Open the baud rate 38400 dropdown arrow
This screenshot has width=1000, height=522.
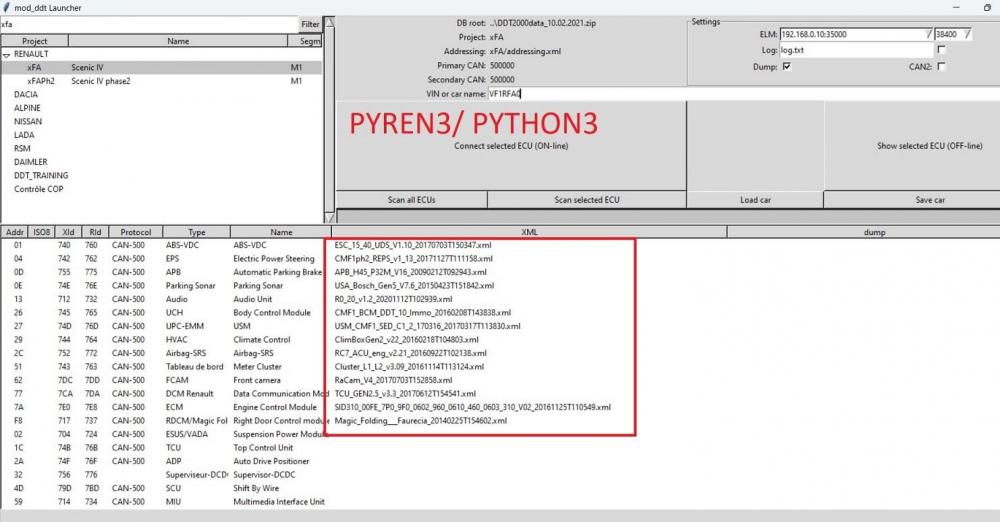point(967,34)
